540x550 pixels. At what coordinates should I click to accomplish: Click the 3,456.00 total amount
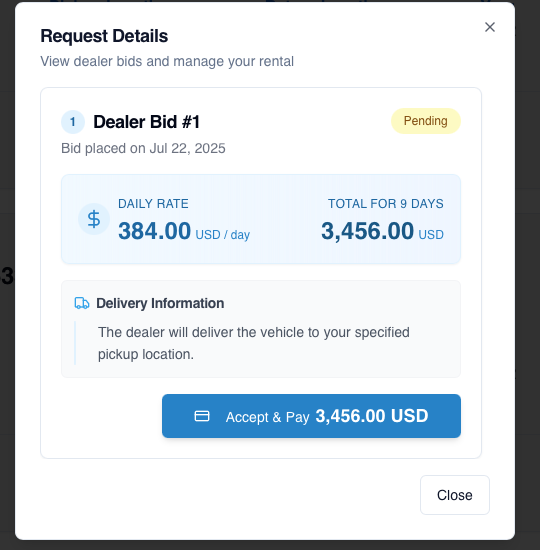point(367,231)
